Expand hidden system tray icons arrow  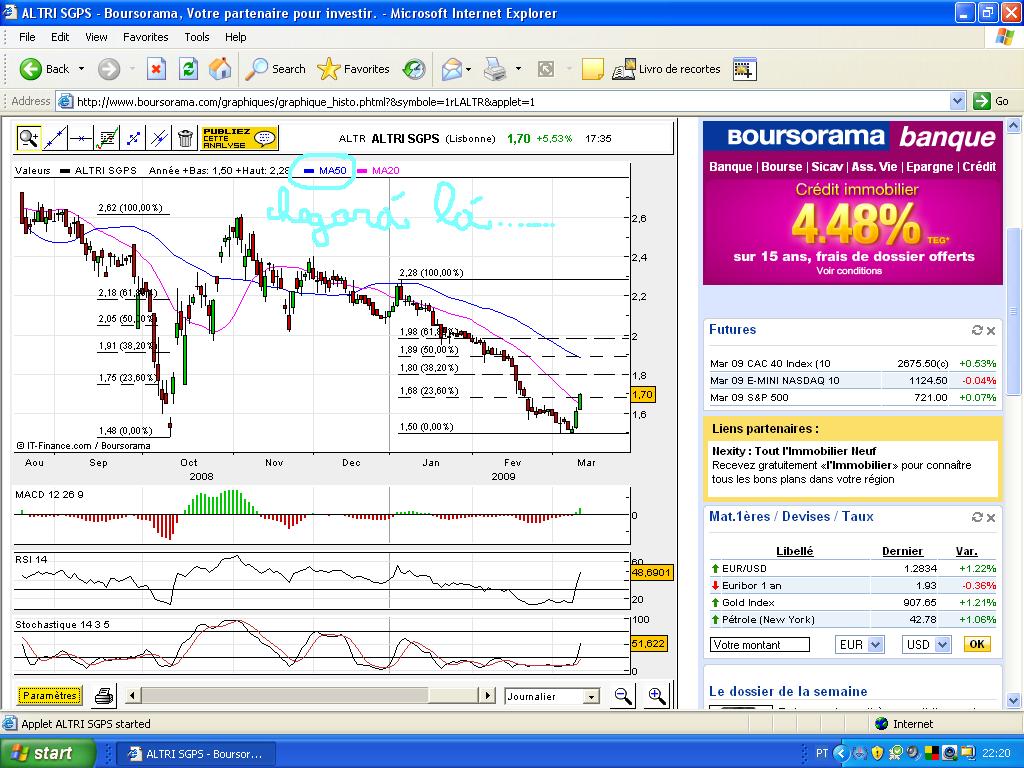[x=840, y=753]
